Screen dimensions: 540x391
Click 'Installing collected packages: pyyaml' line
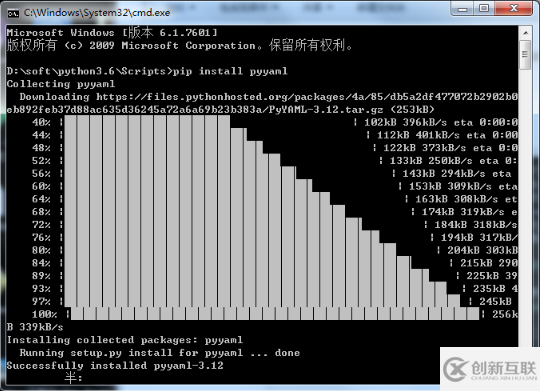(x=125, y=340)
